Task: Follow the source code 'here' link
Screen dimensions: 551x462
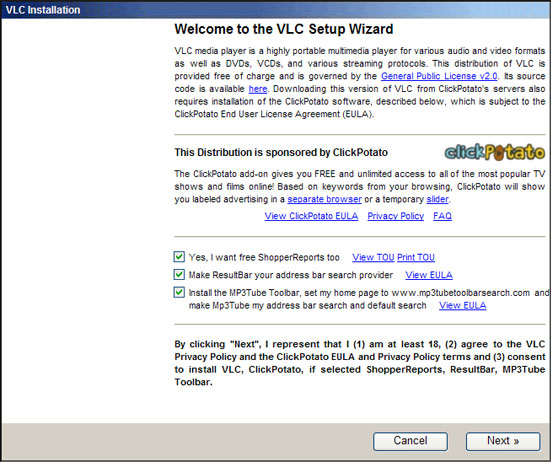Action: click(258, 89)
